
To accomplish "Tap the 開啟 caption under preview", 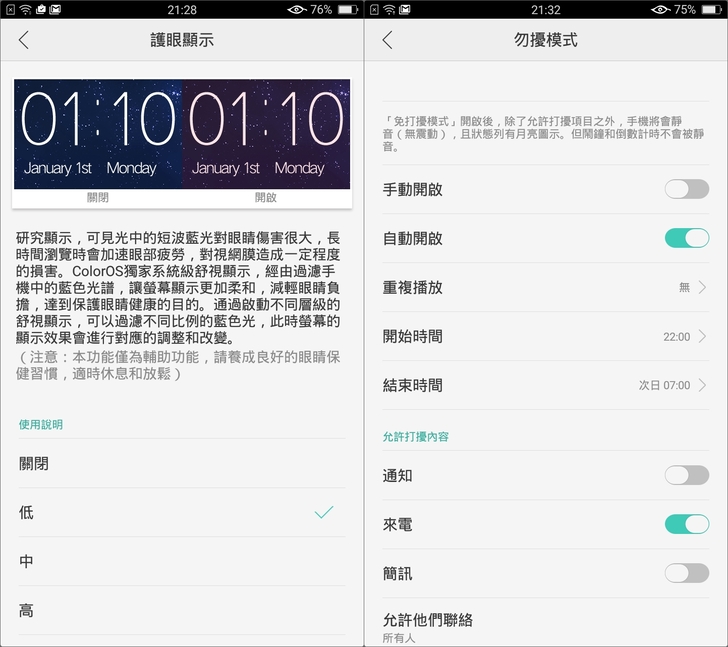I will [x=266, y=197].
